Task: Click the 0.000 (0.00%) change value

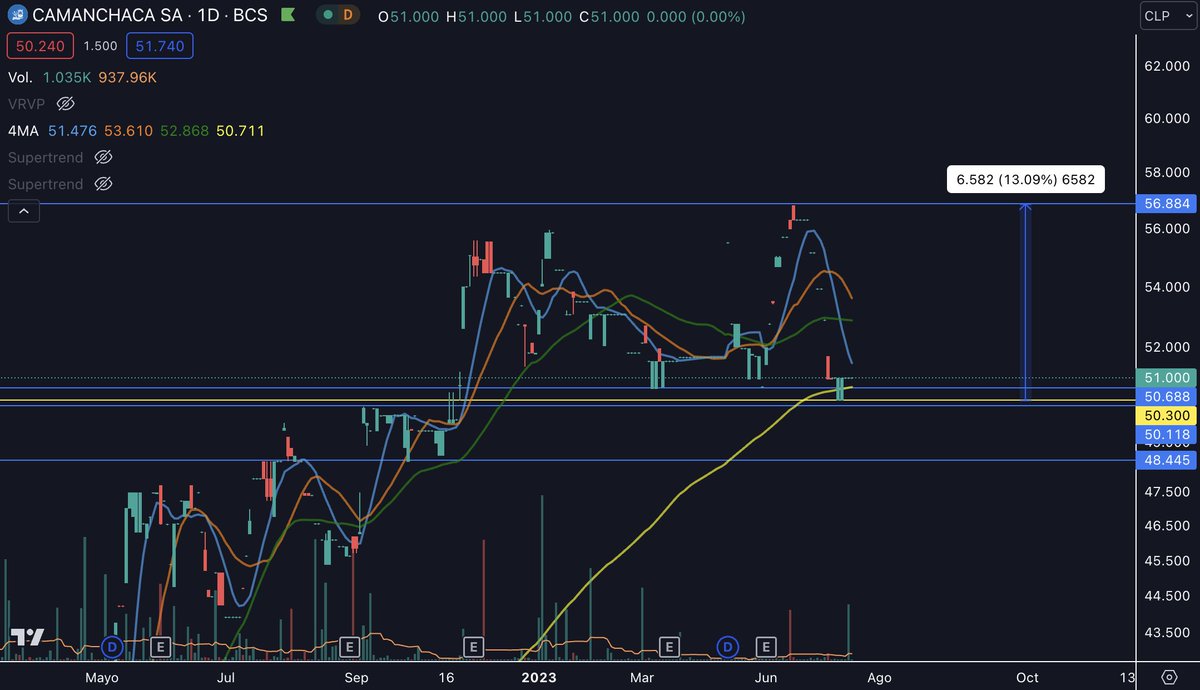Action: point(697,16)
